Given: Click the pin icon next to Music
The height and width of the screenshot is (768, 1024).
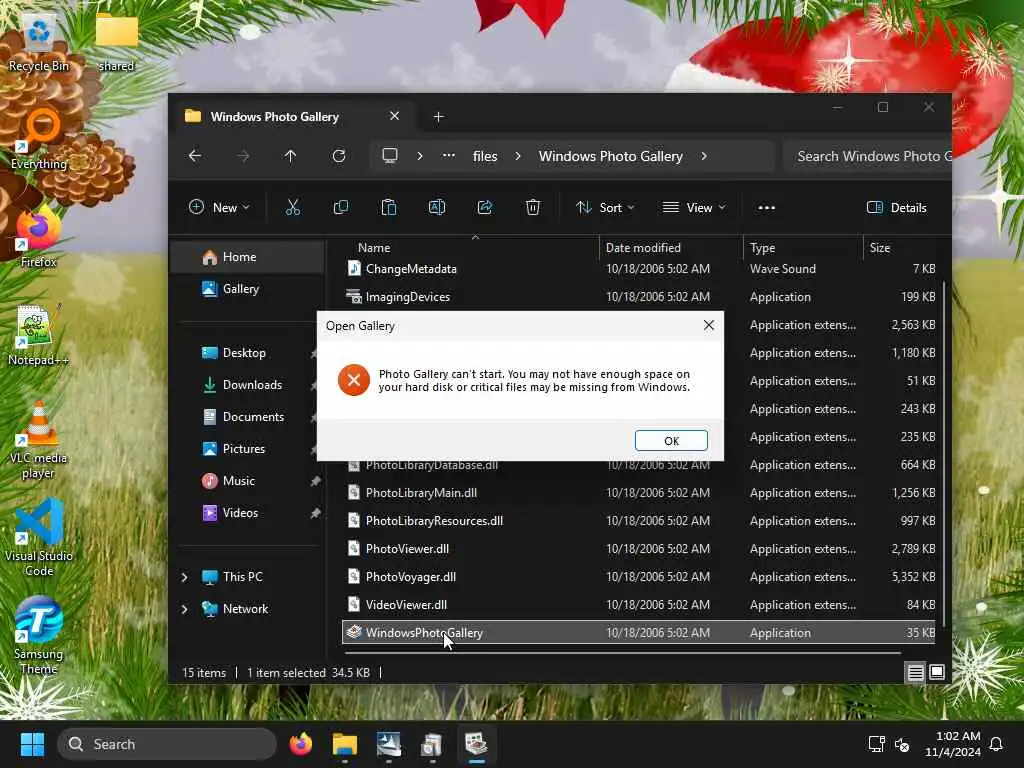Looking at the screenshot, I should click(315, 481).
